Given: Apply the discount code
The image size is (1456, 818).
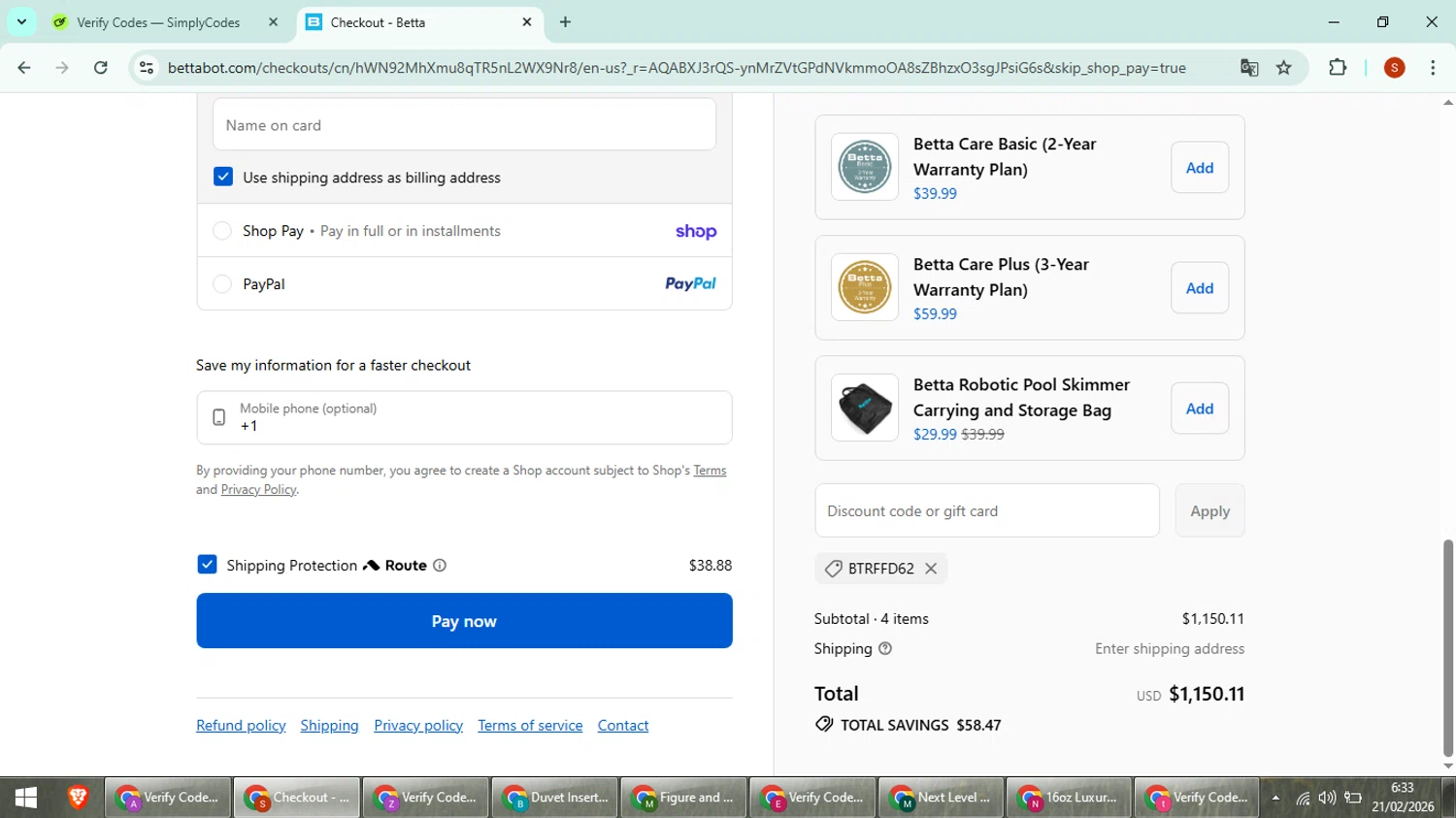Looking at the screenshot, I should tap(1209, 510).
